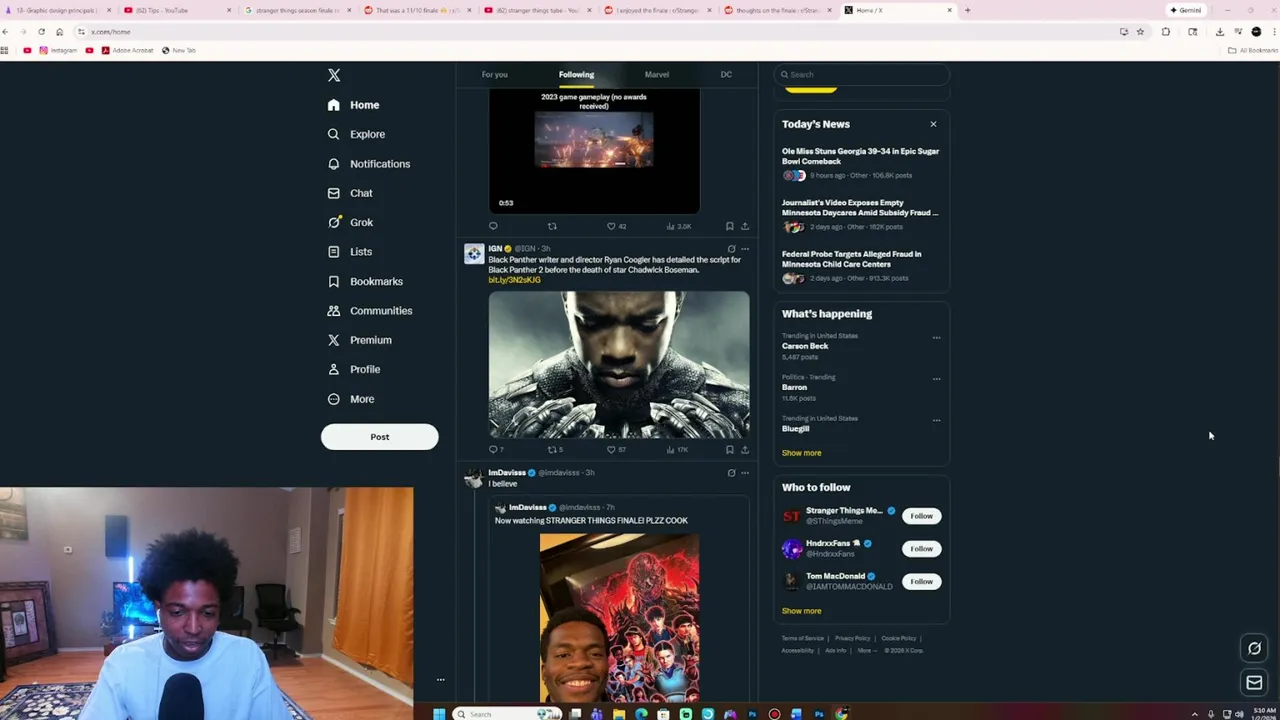The image size is (1280, 720).
Task: Open the bit.ly link in IGN post
Action: pos(514,280)
